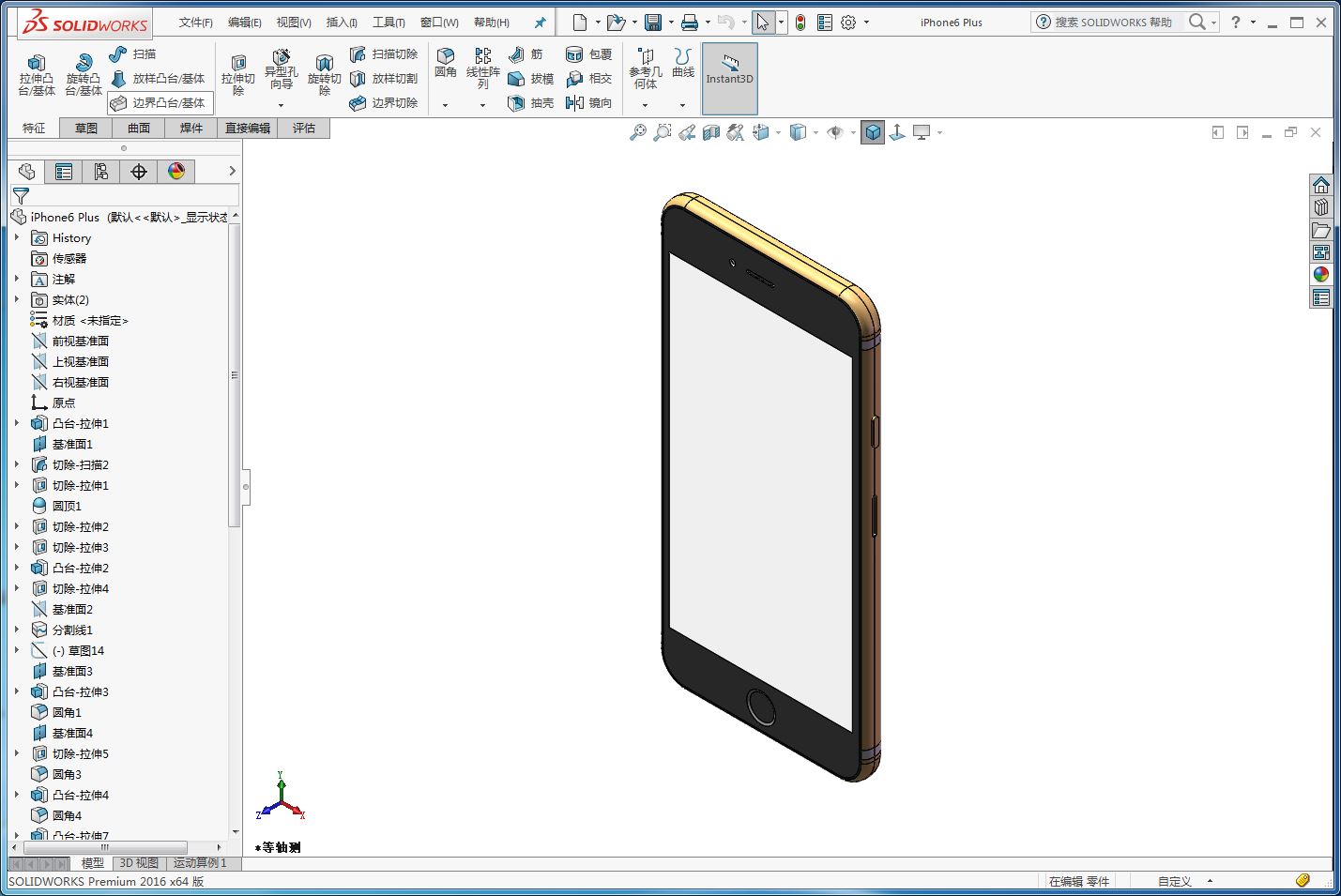
Task: Click the Zoom to Fit view icon
Action: click(x=637, y=133)
